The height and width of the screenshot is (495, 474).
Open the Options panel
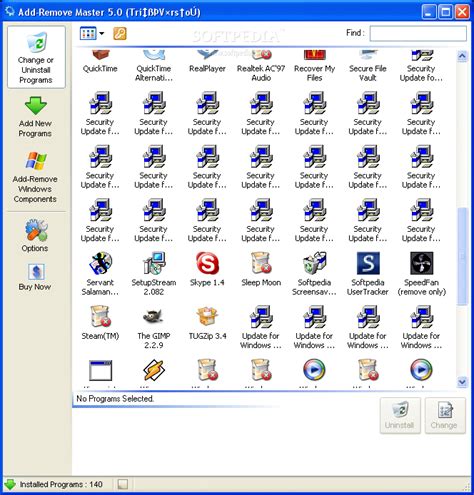click(x=35, y=235)
